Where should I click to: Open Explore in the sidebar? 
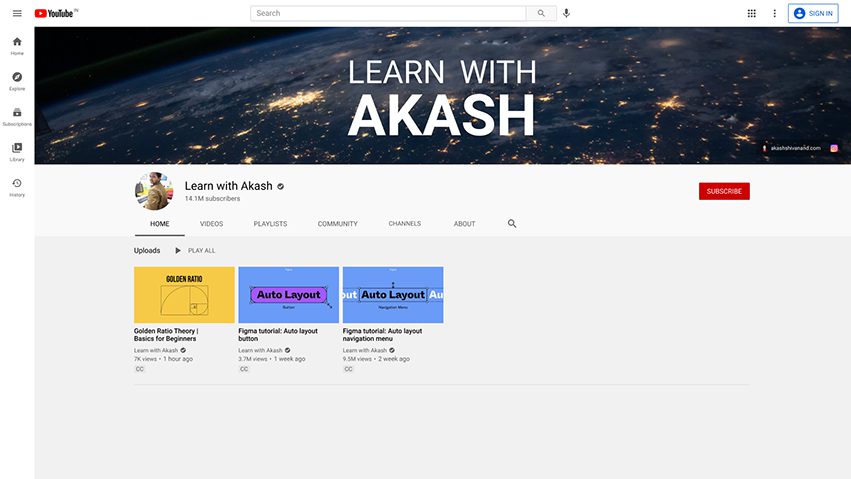[x=17, y=81]
